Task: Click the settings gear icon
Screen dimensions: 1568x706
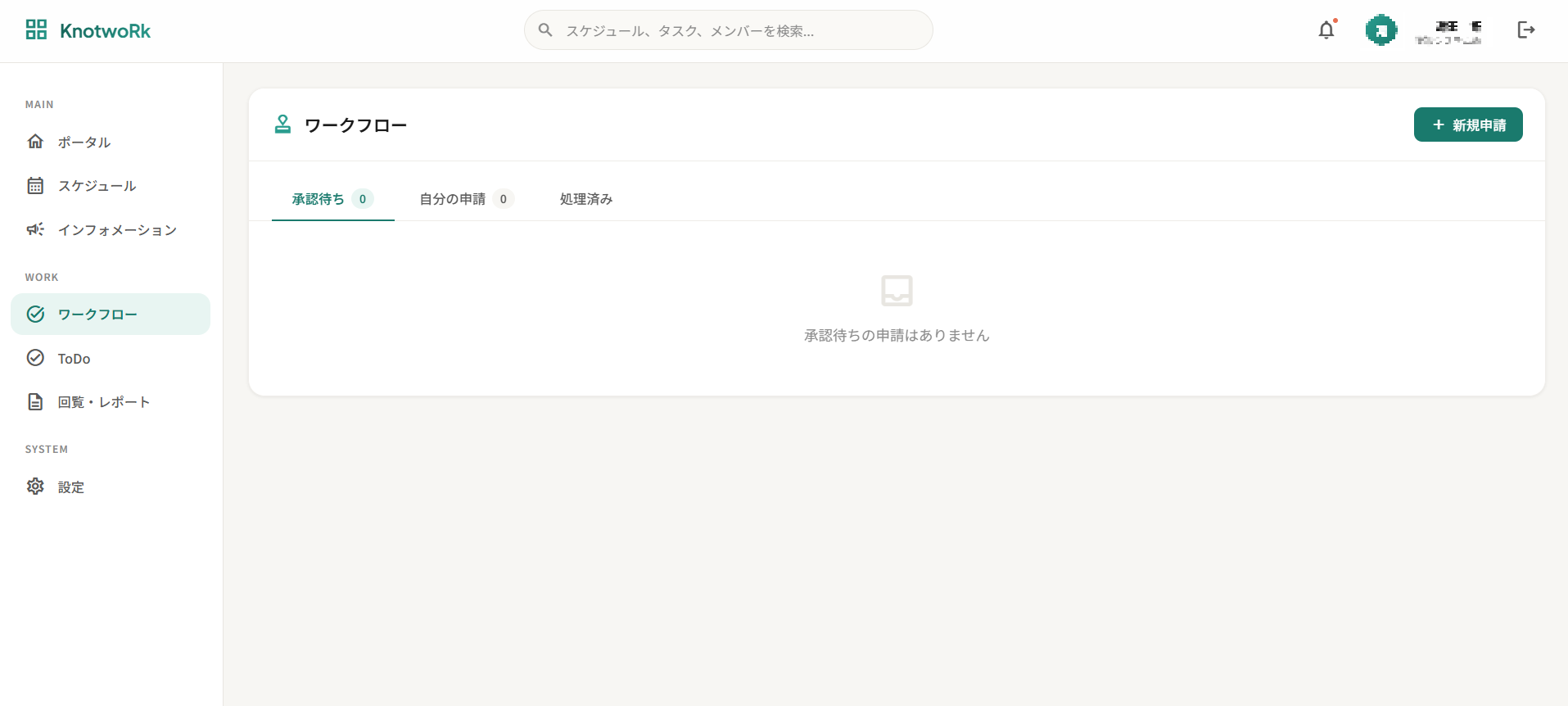Action: pos(35,487)
